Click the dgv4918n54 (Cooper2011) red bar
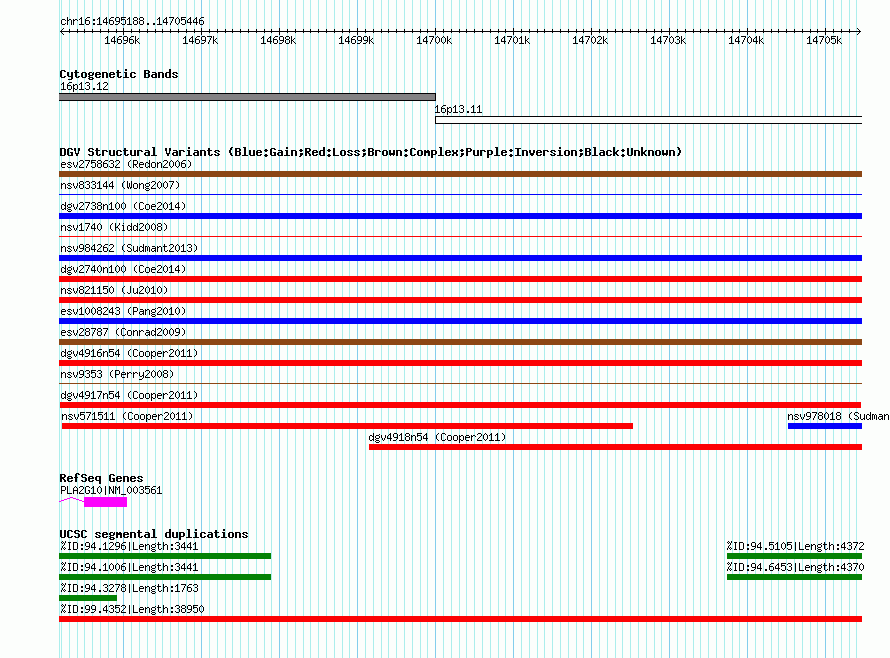The width and height of the screenshot is (890, 658). tap(615, 447)
